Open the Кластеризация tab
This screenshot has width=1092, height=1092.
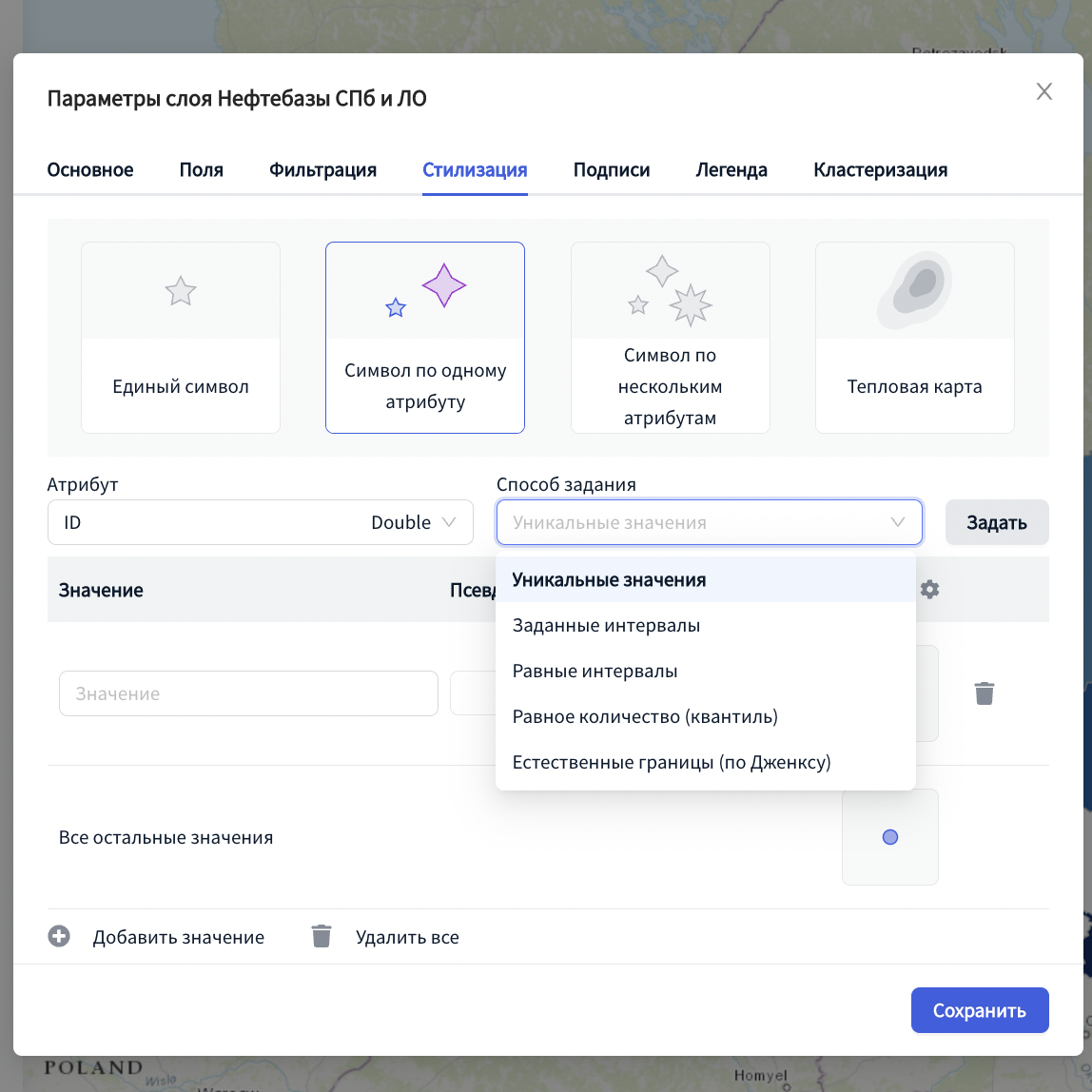click(880, 170)
